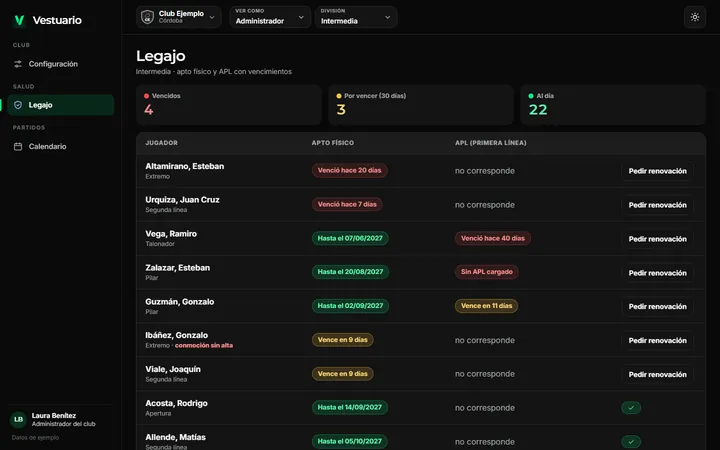720x450 pixels.
Task: Select player Ibáñez, Gonzalo
Action: tap(176, 335)
